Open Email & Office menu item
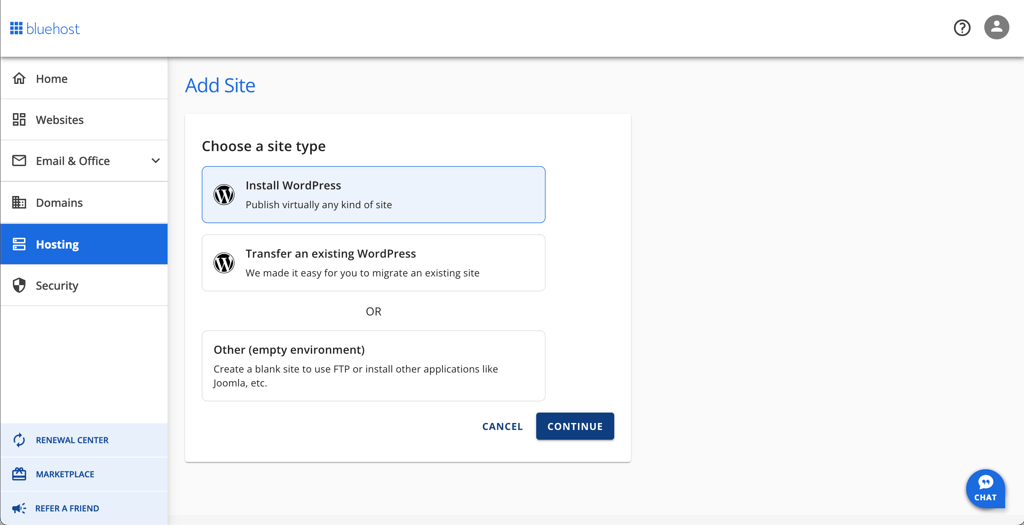1024x525 pixels. pos(84,161)
